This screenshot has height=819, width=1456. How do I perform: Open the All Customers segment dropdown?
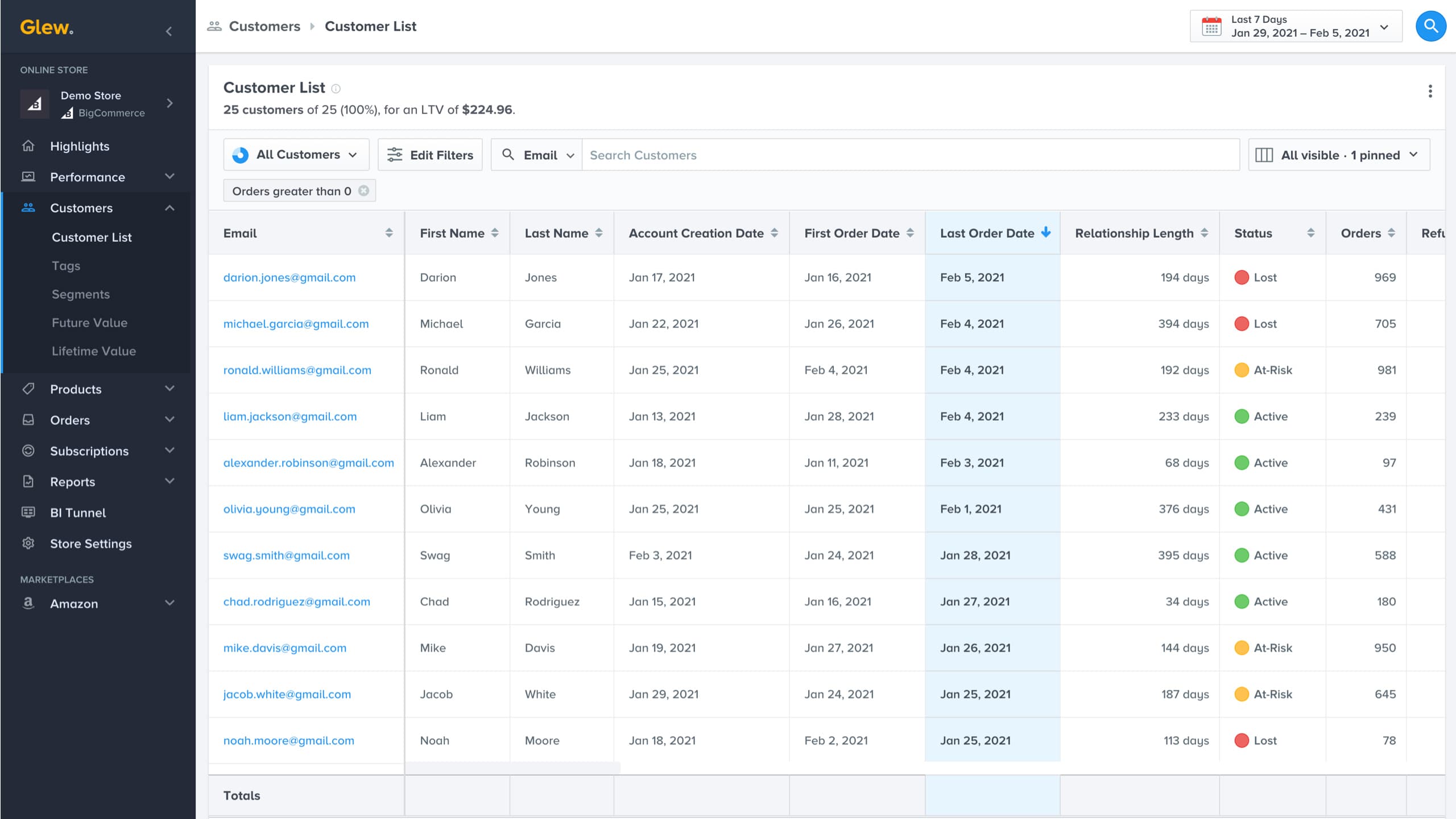pos(296,155)
